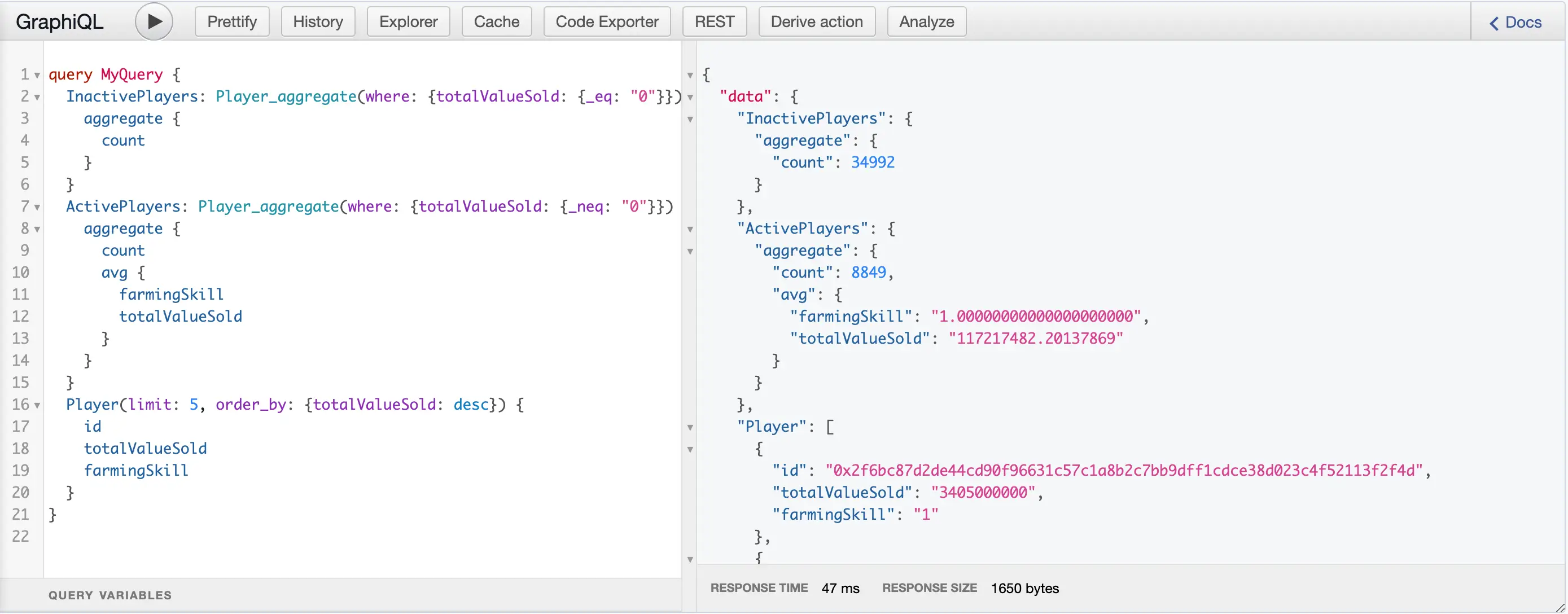The height and width of the screenshot is (614, 1568).
Task: Collapse the InactivePlayers block fold triangle
Action: tap(37, 98)
